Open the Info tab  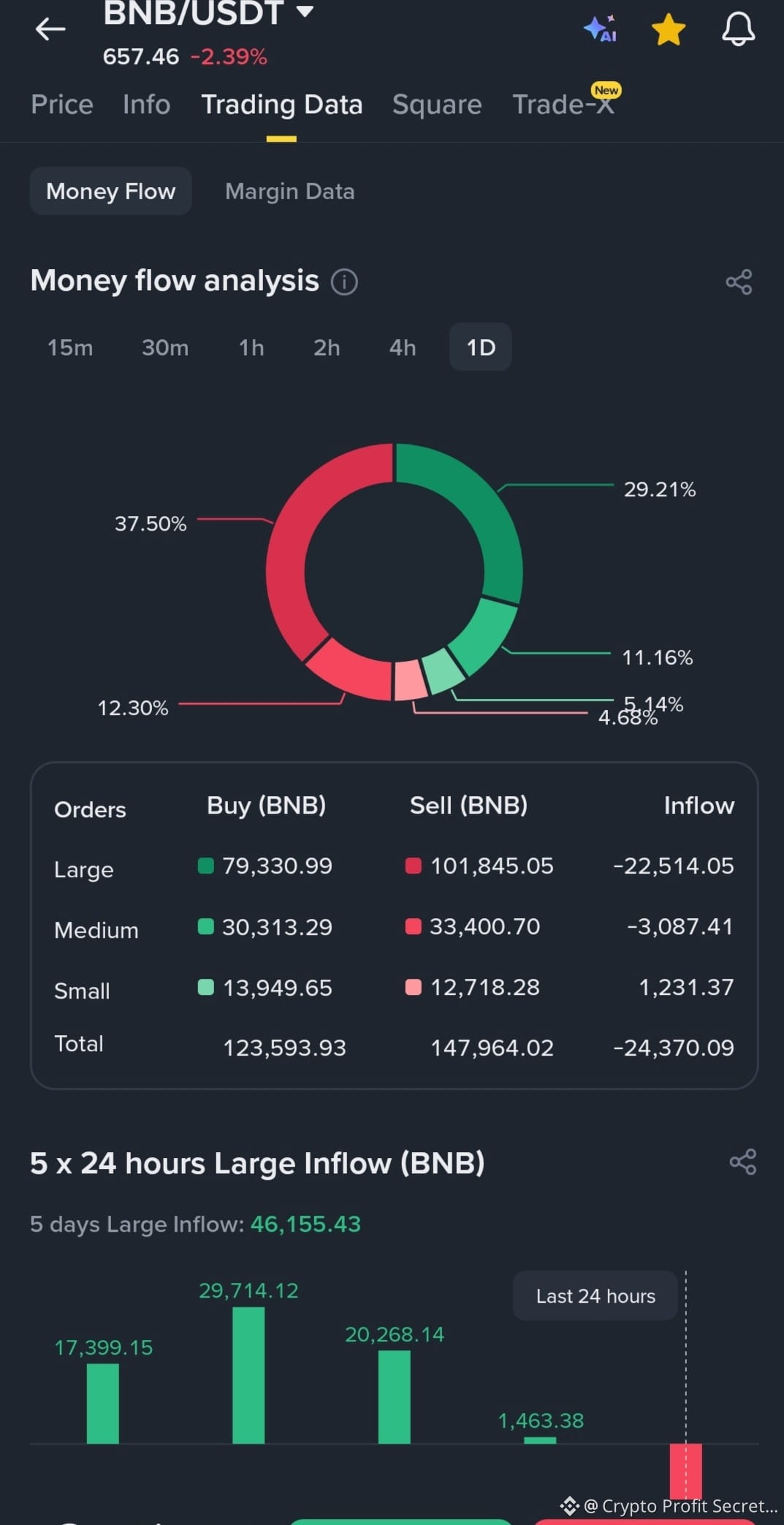[147, 105]
